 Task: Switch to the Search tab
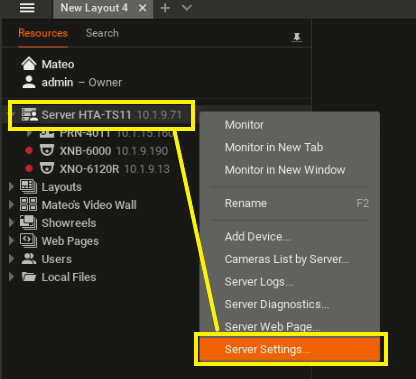click(102, 33)
